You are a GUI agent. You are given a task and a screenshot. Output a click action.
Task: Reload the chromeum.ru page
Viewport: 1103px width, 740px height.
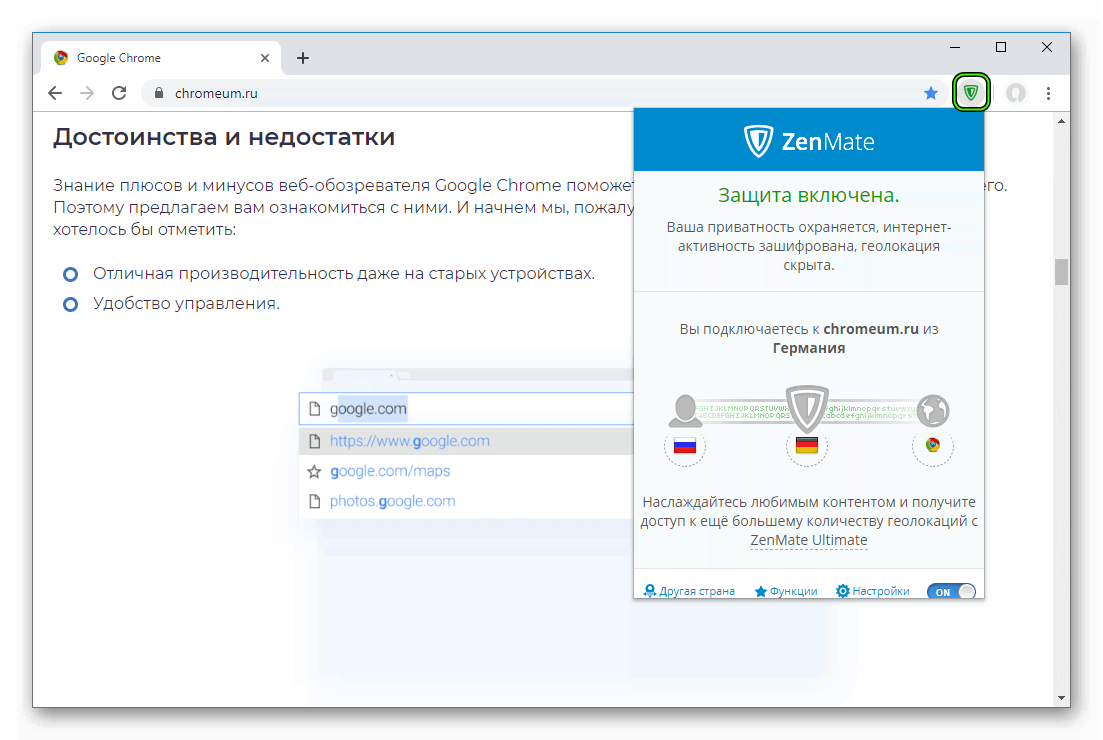coord(119,93)
